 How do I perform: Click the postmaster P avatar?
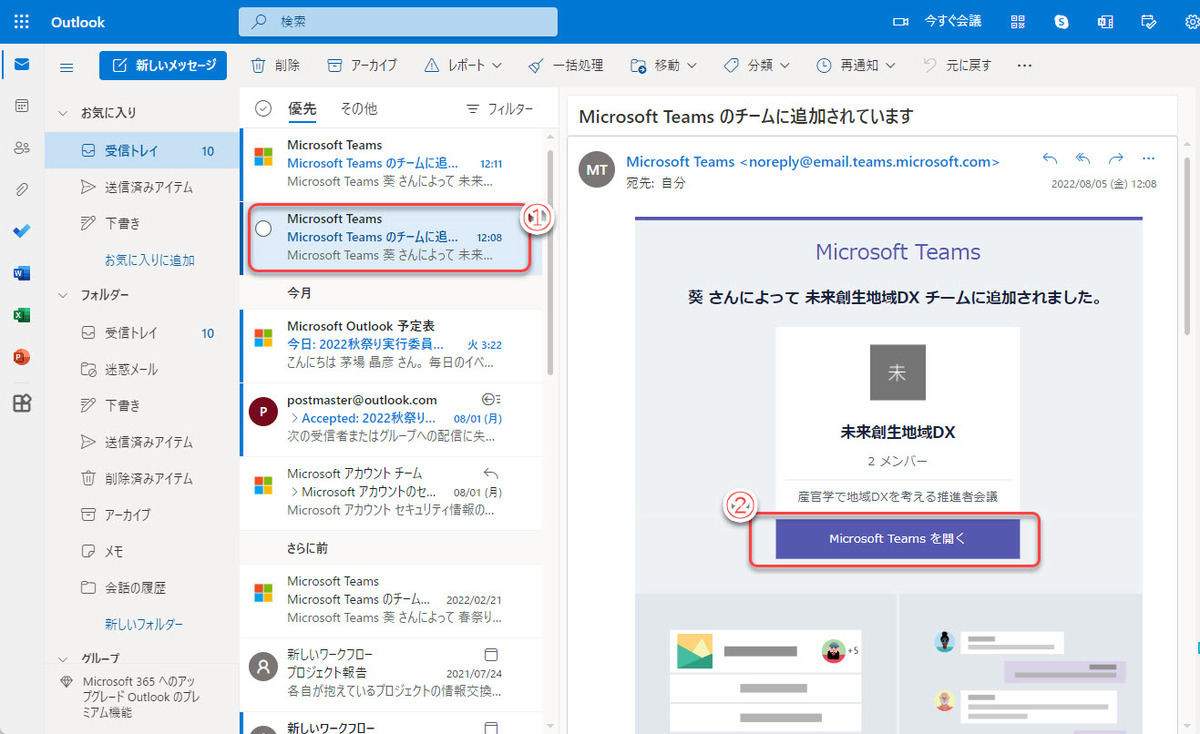263,410
